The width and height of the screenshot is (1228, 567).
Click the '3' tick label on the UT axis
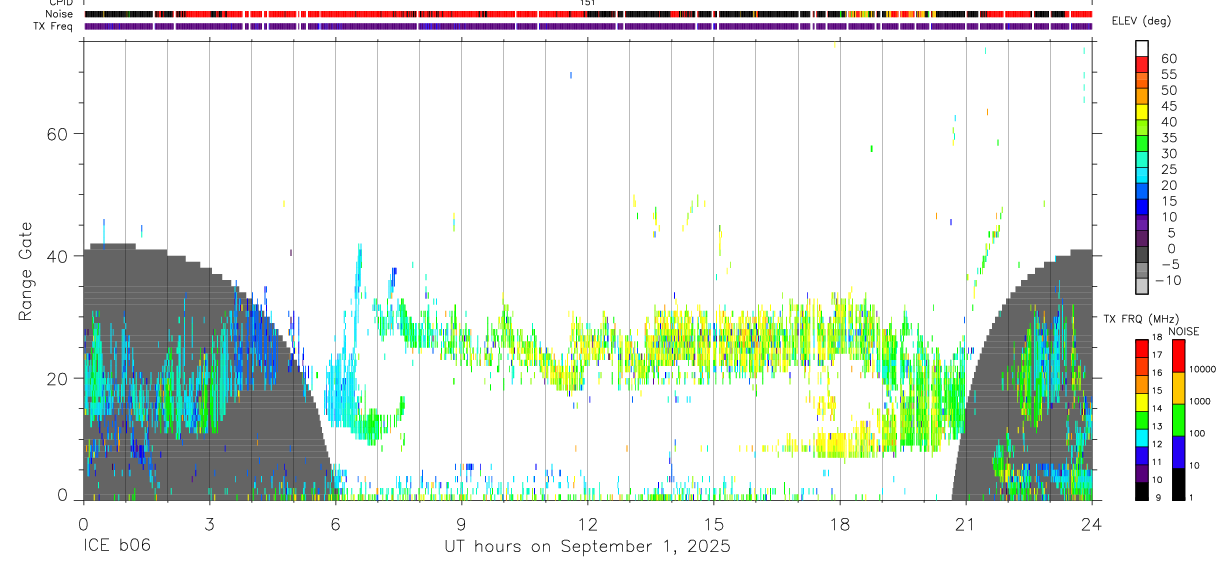coord(209,522)
